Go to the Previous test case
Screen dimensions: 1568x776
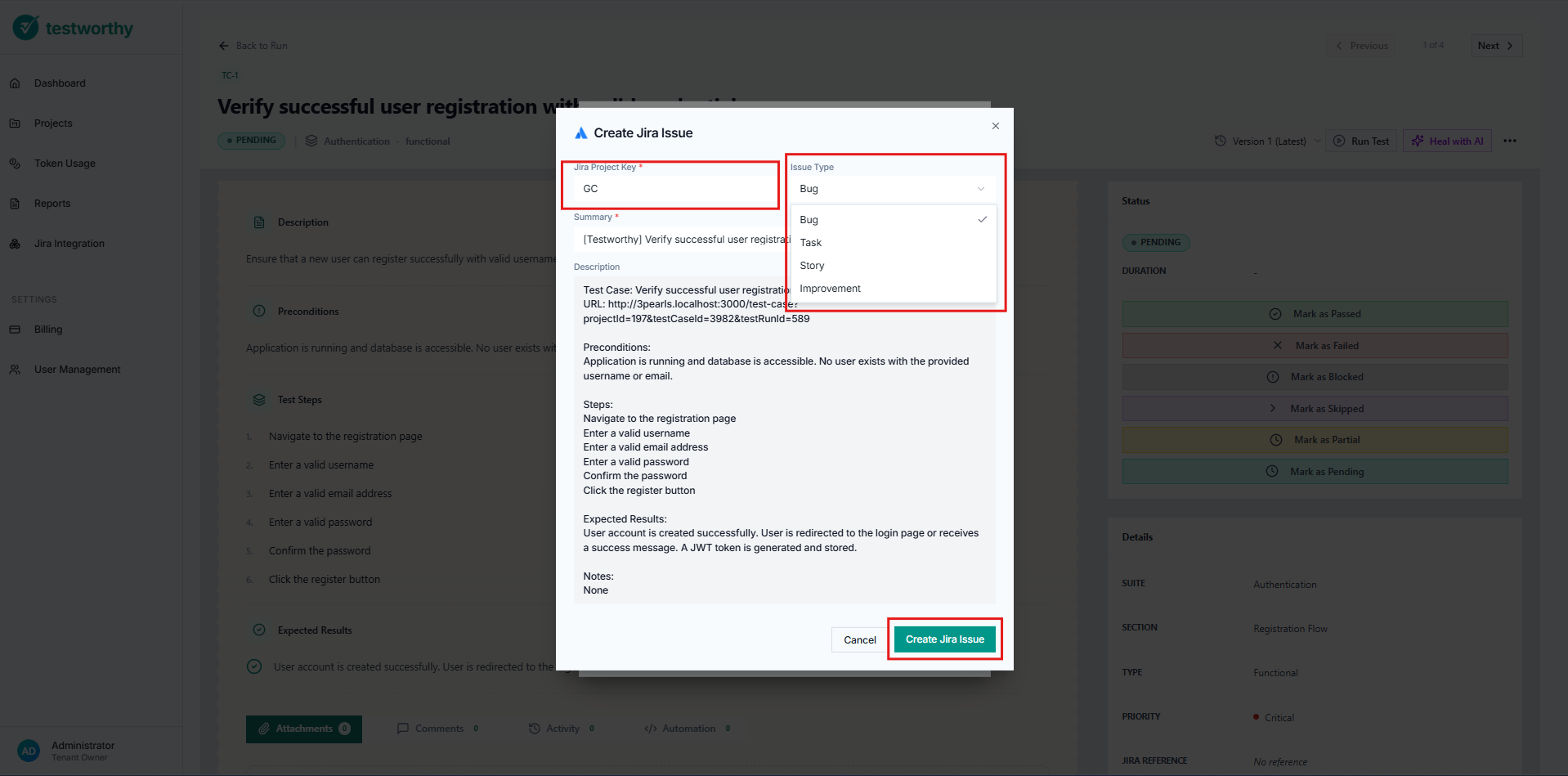tap(1361, 46)
